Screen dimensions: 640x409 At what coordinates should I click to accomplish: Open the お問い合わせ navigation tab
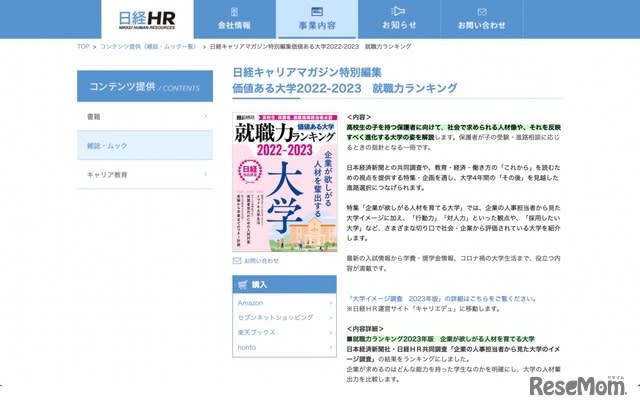482,19
